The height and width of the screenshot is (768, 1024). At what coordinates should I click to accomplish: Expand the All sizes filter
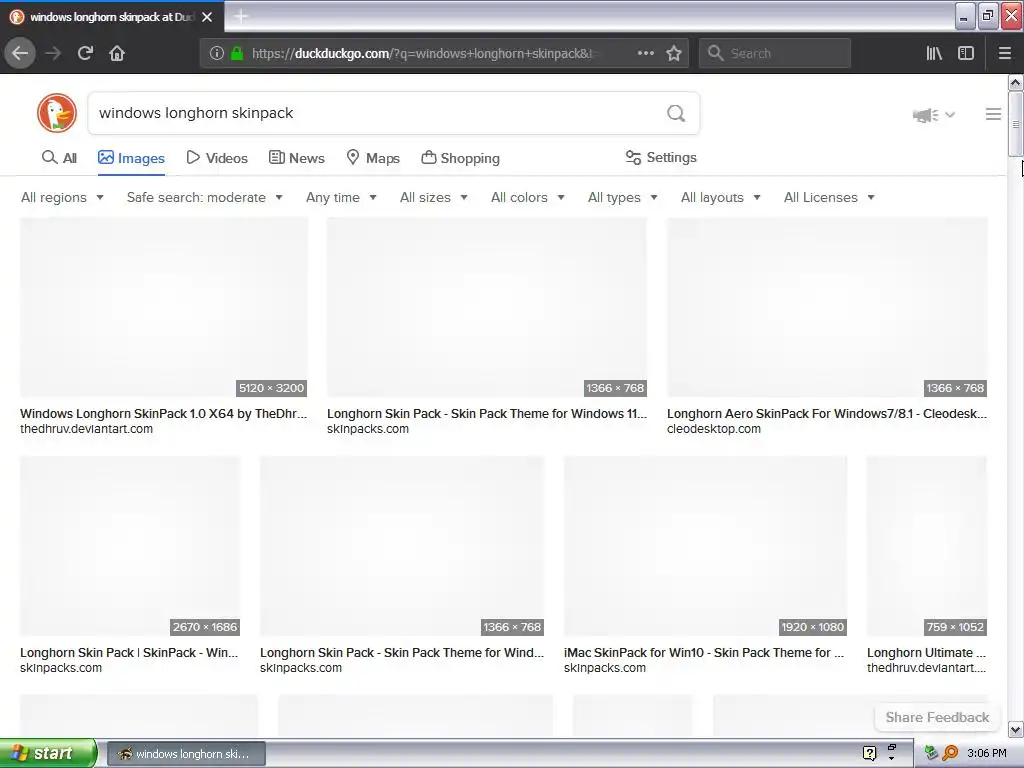pos(434,197)
